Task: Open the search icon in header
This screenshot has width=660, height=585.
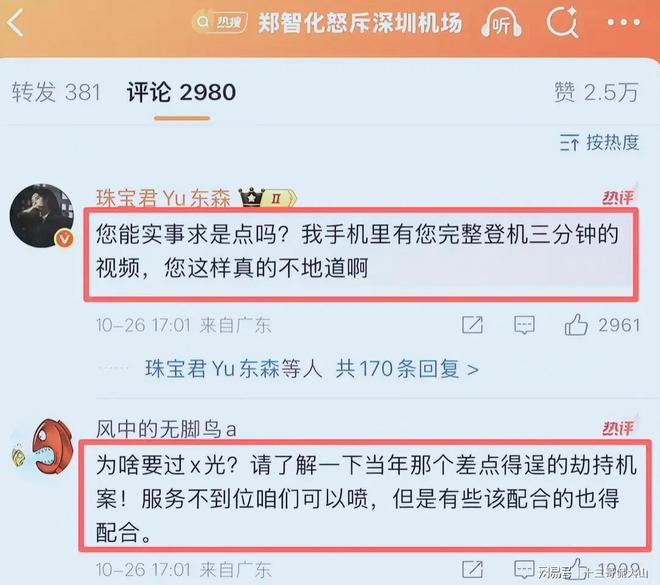Action: [562, 24]
